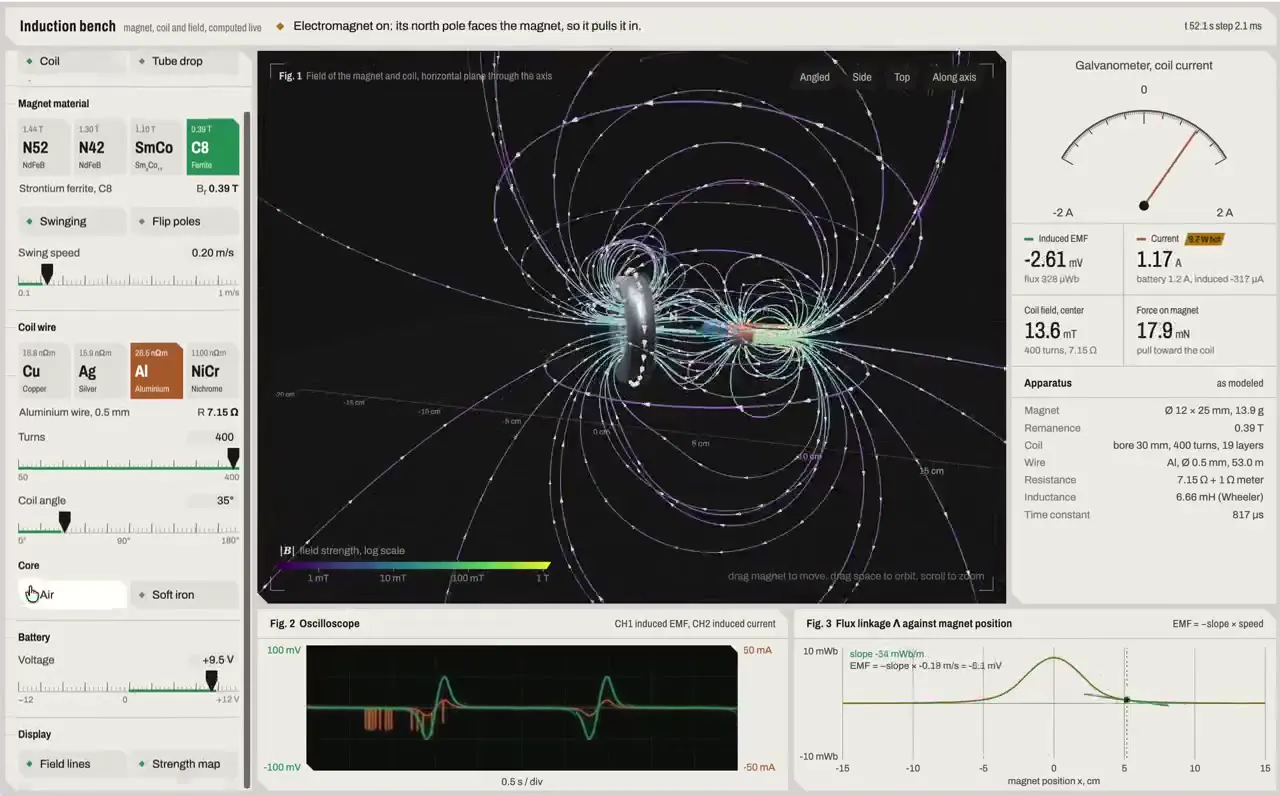Click the current reading 1.17 A

(x=1160, y=260)
